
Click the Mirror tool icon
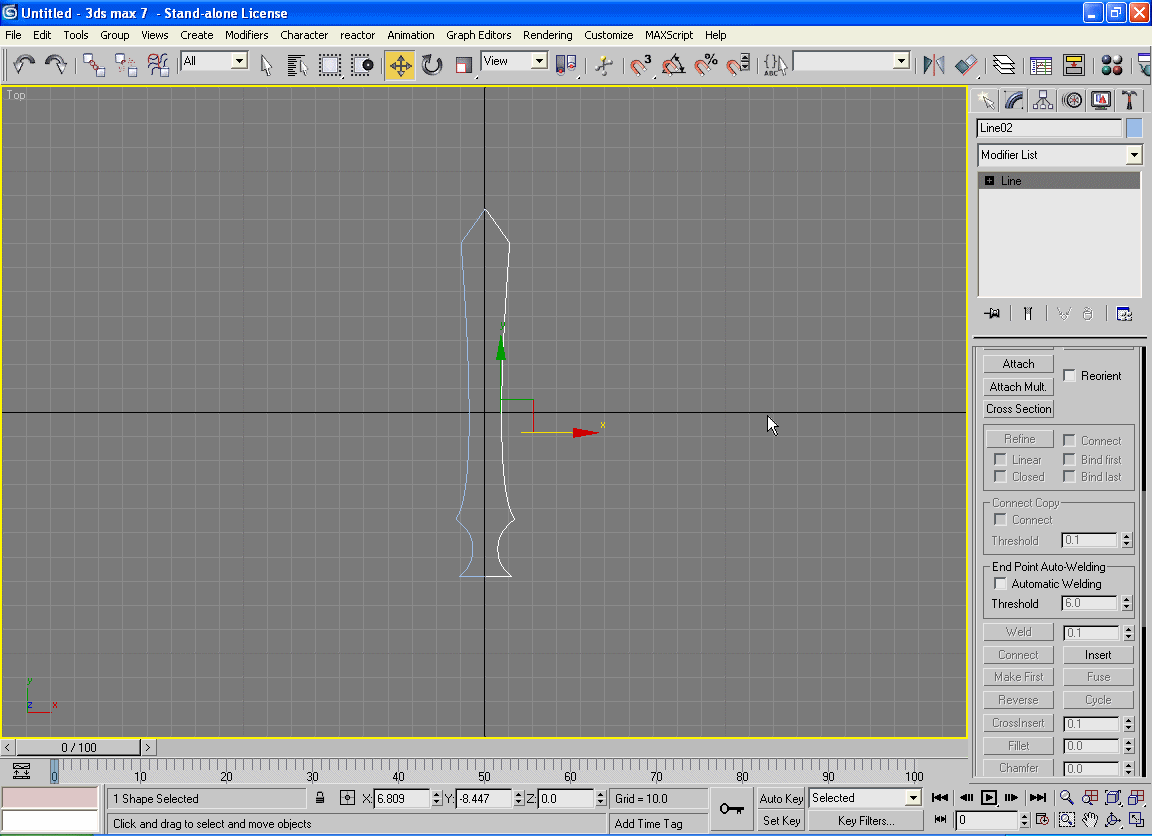934,65
